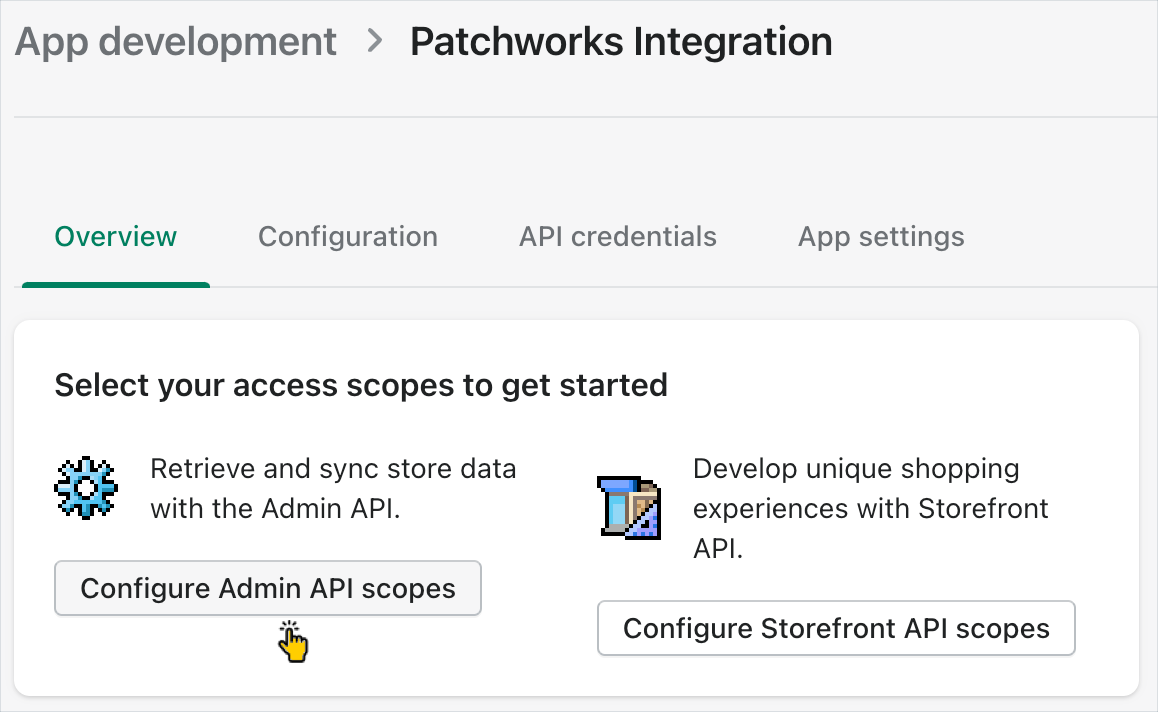Click the yellow hand pointer icon
1158x712 pixels.
(x=293, y=641)
